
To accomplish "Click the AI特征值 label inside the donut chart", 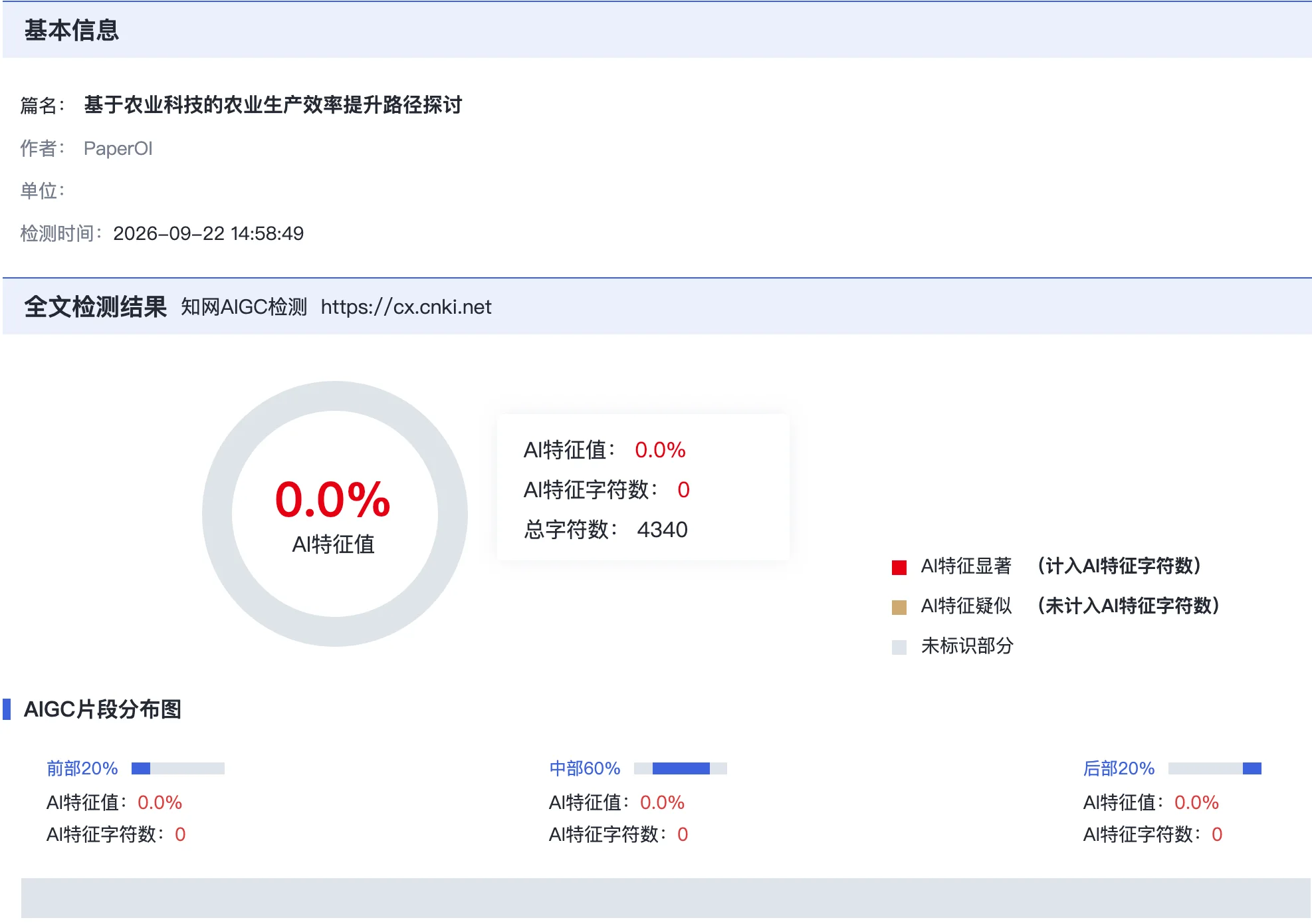I will click(334, 544).
